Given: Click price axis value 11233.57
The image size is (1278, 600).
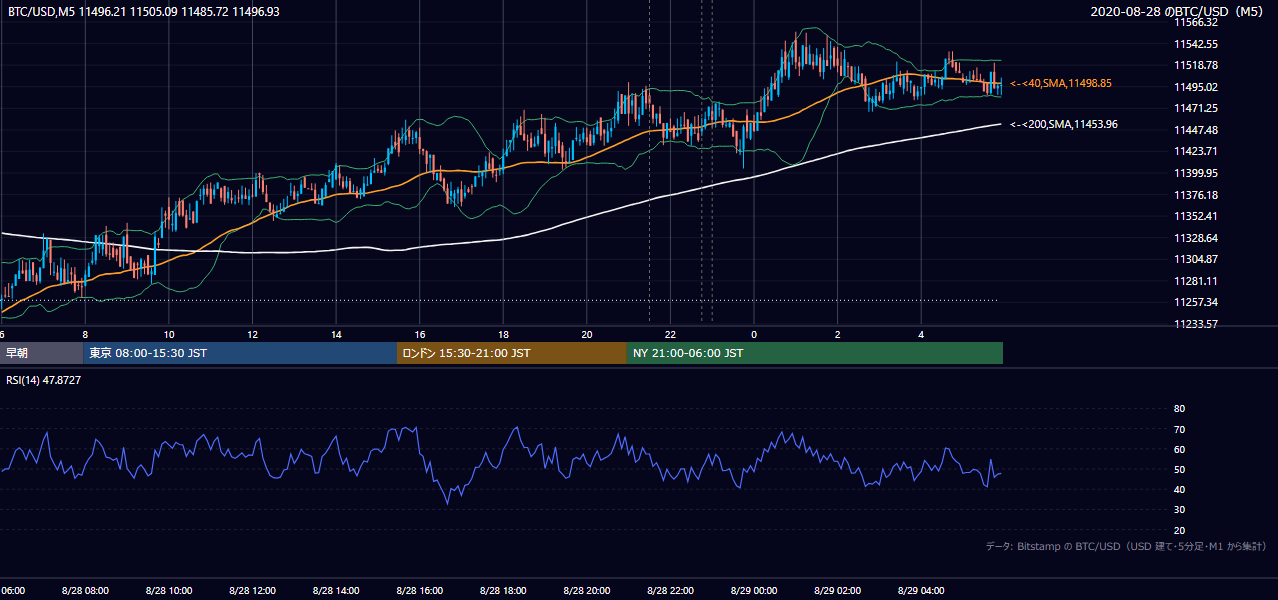Looking at the screenshot, I should [x=1195, y=324].
